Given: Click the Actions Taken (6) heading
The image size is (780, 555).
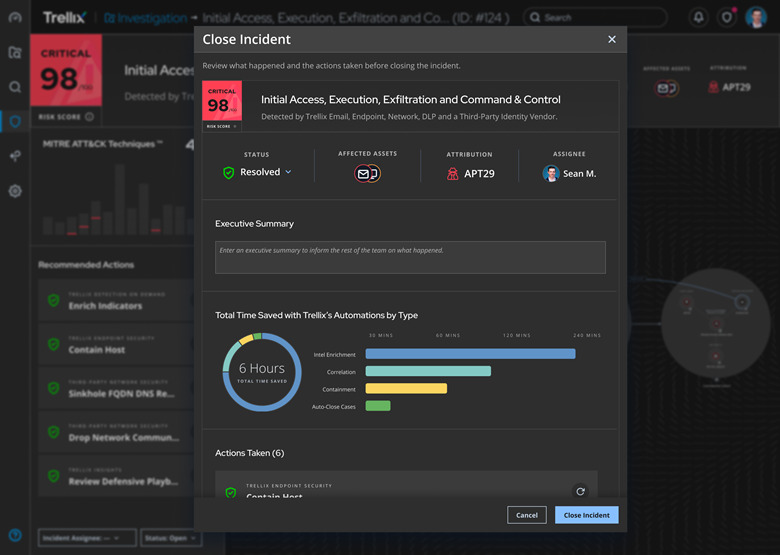Looking at the screenshot, I should coord(250,453).
